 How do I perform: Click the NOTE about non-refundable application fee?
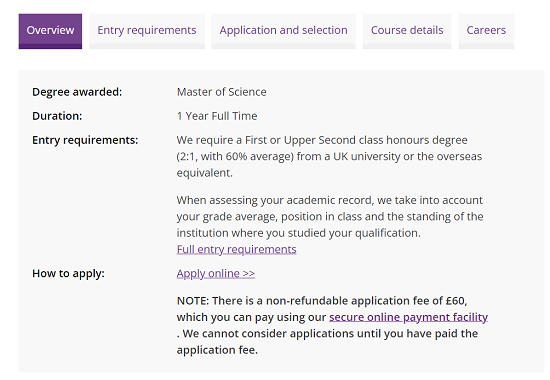[x=332, y=325]
